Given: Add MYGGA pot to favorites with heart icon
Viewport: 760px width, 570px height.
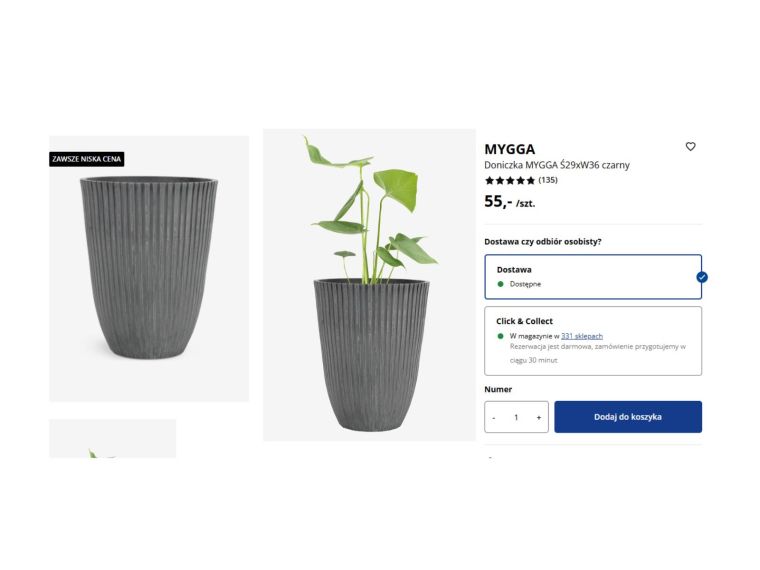Looking at the screenshot, I should (690, 147).
